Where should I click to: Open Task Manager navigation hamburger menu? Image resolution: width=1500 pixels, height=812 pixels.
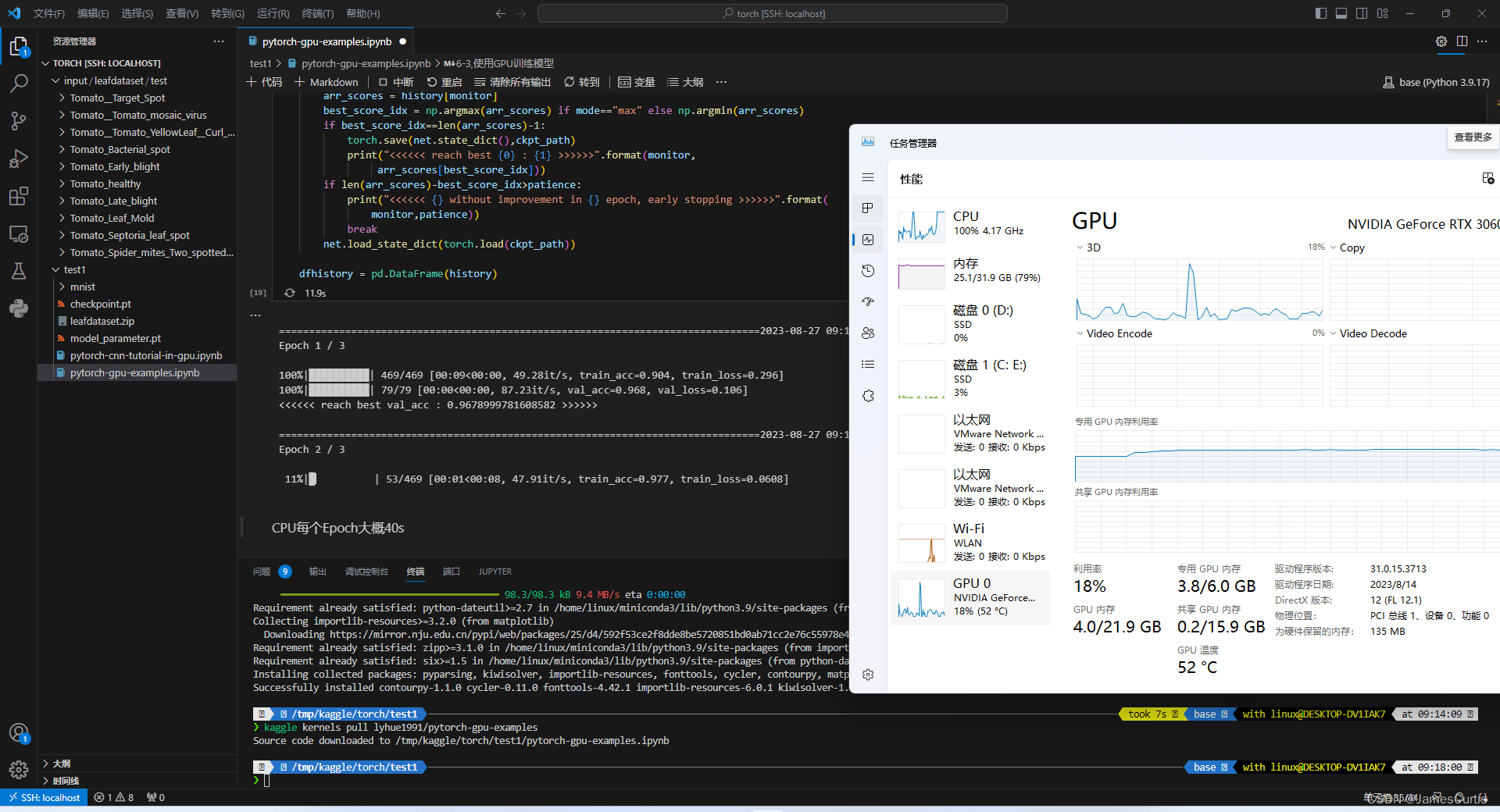[x=868, y=177]
